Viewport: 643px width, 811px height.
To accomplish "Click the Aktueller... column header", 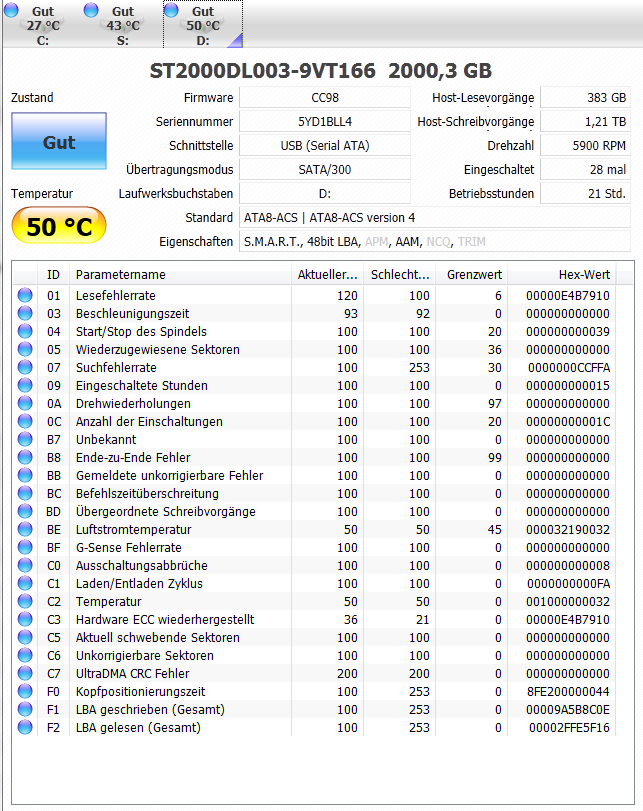I will [x=327, y=275].
